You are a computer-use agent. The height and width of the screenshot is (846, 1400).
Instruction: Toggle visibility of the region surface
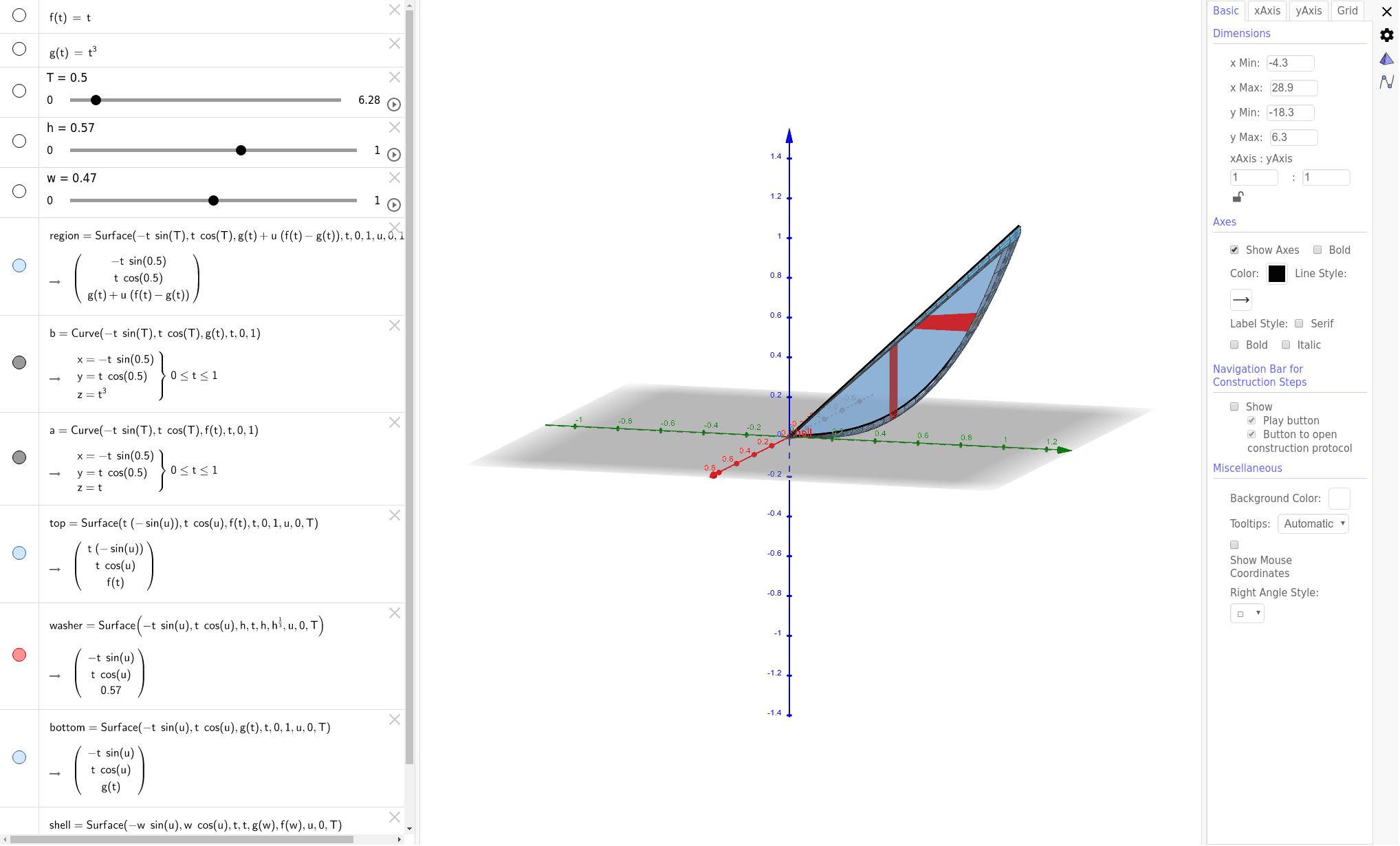coord(19,265)
